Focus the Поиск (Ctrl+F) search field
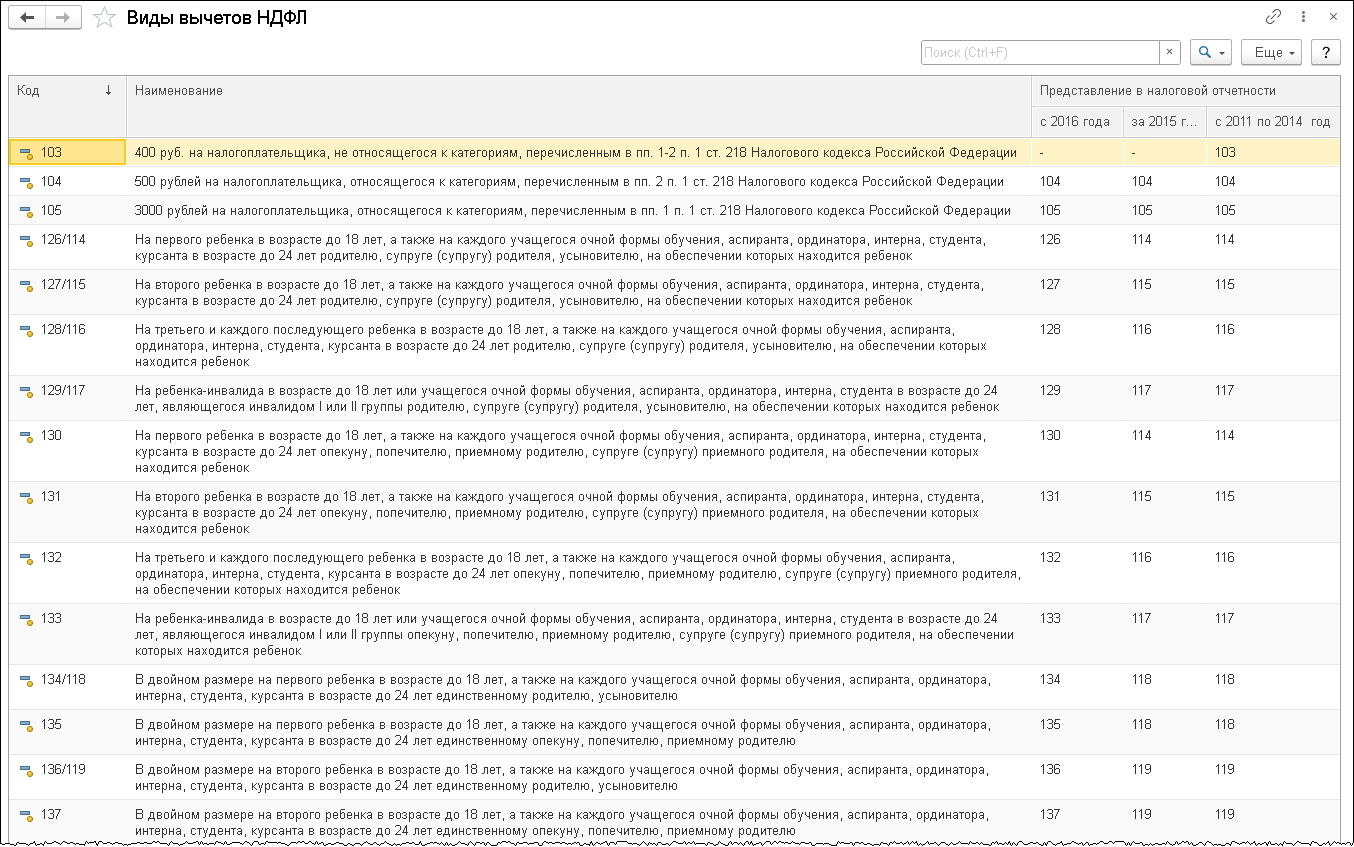Viewport: 1354px width, 847px height. 1040,52
